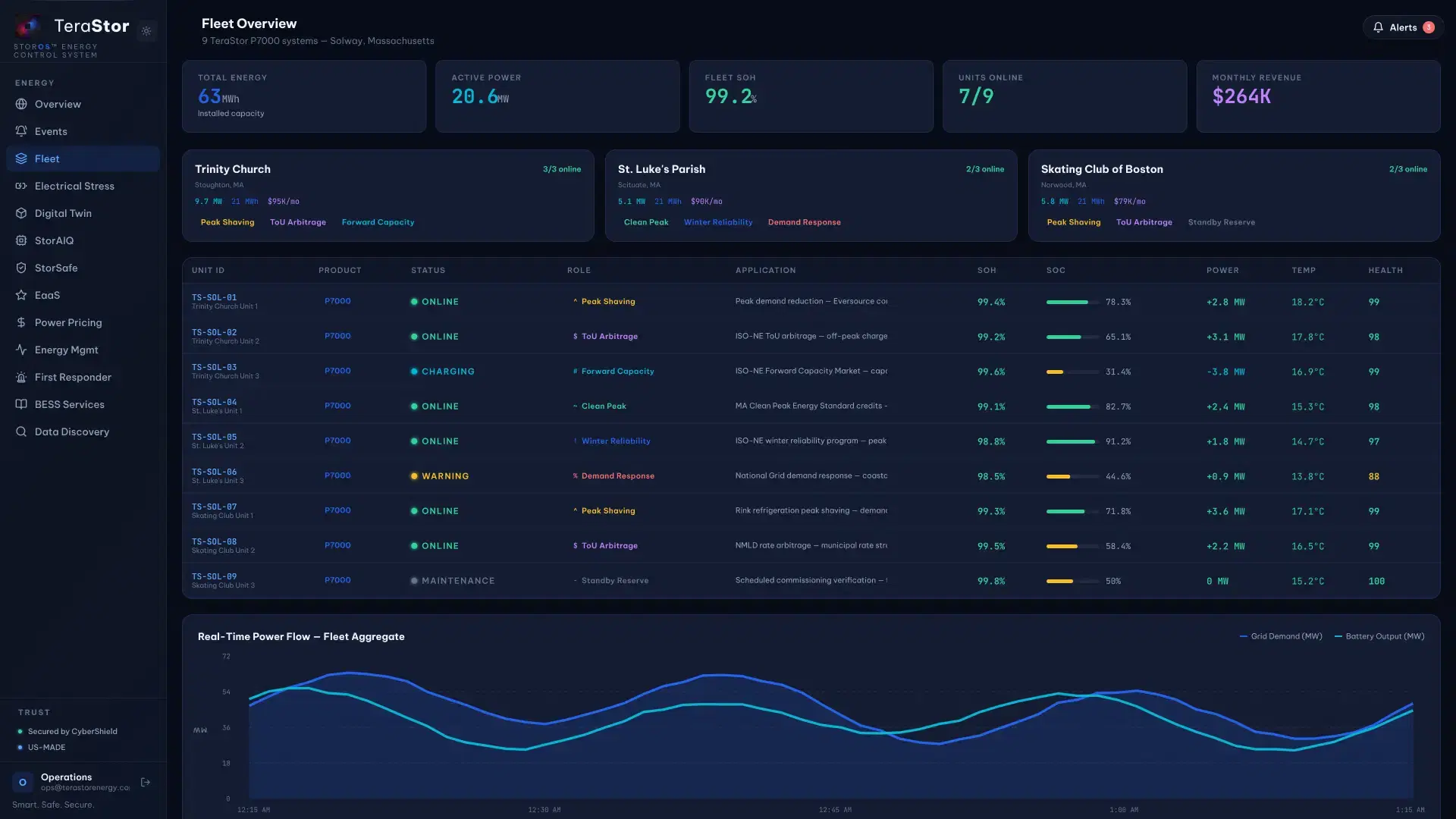Go to the Events menu item

pos(83,131)
